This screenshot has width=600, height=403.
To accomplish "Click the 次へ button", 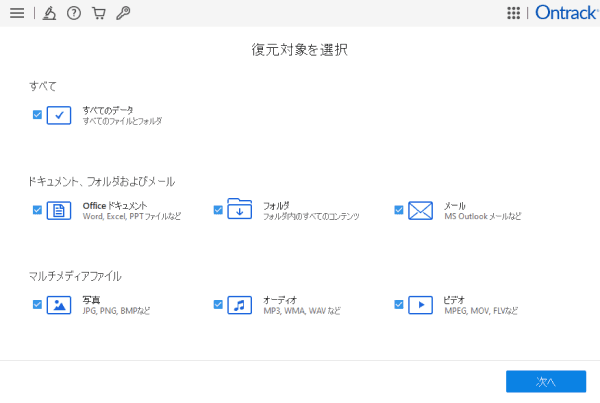I will pos(546,381).
